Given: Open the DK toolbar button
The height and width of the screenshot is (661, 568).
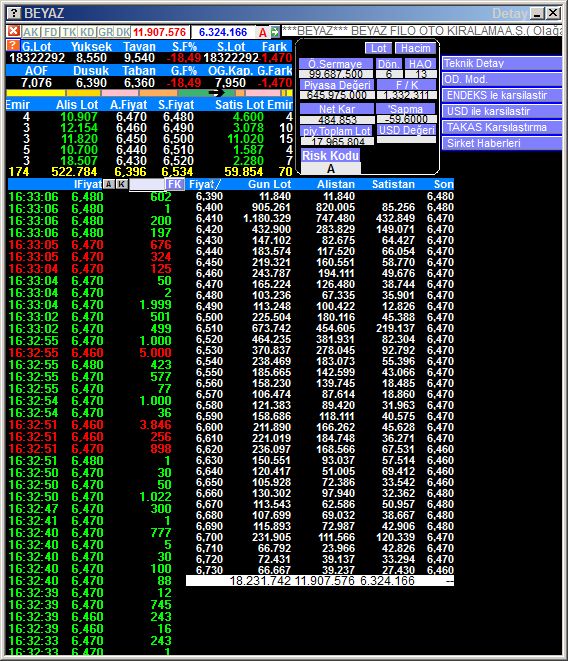Looking at the screenshot, I should 123,32.
